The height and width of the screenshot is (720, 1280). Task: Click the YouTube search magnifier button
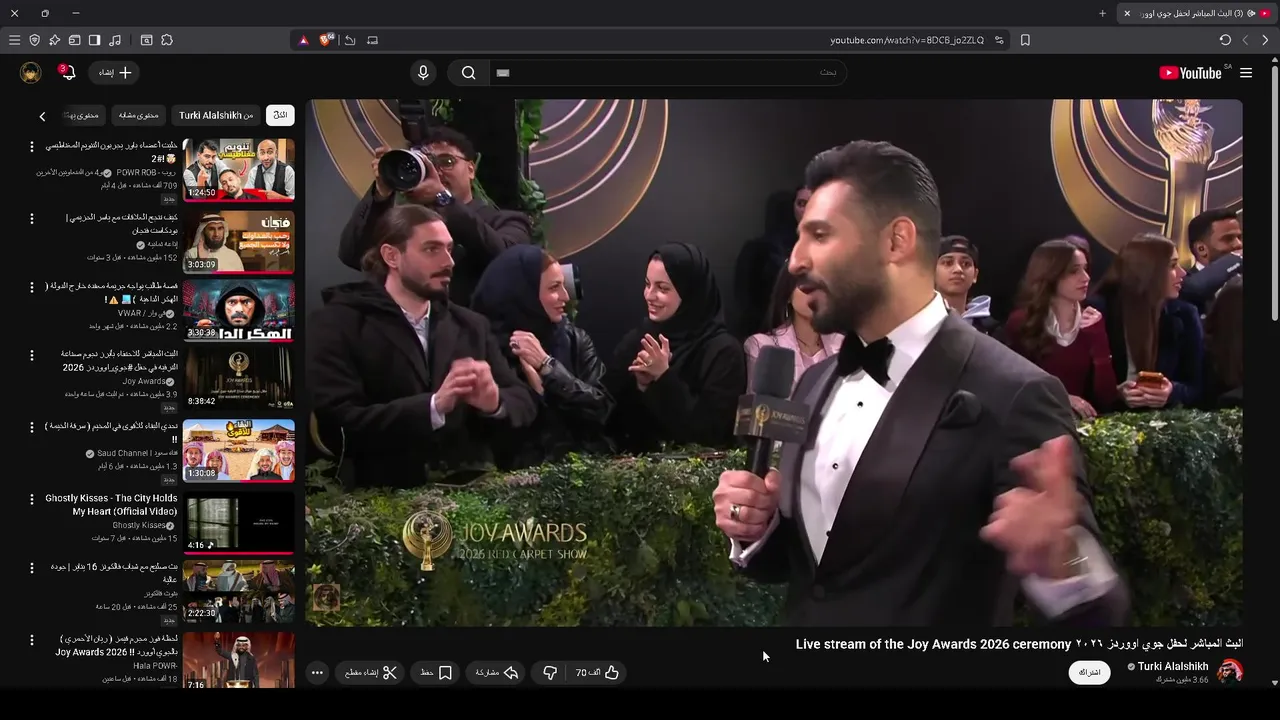tap(468, 72)
